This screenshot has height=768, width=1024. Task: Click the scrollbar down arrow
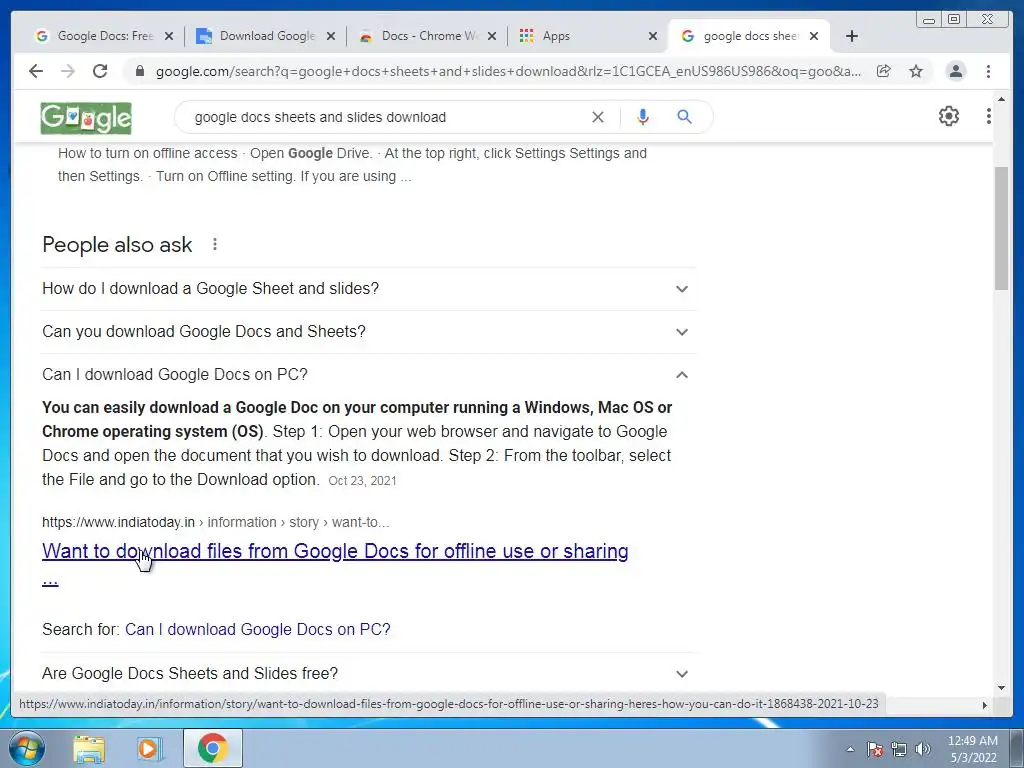[x=1001, y=688]
